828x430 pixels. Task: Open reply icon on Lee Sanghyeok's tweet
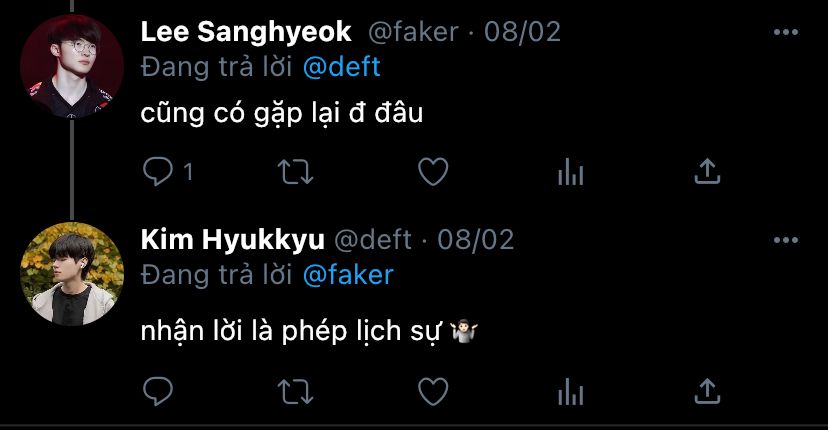pos(158,172)
